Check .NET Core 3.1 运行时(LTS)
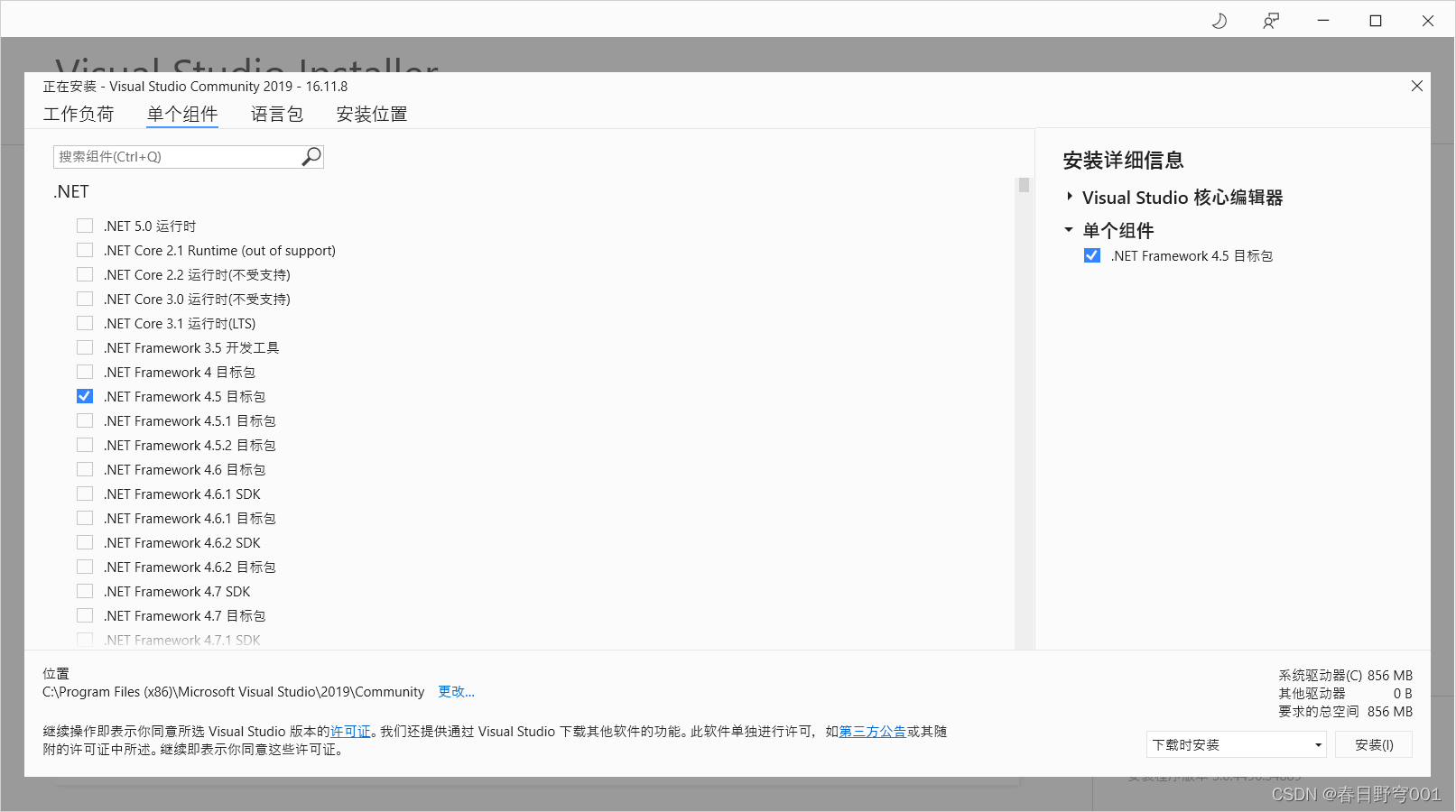 pyautogui.click(x=85, y=323)
